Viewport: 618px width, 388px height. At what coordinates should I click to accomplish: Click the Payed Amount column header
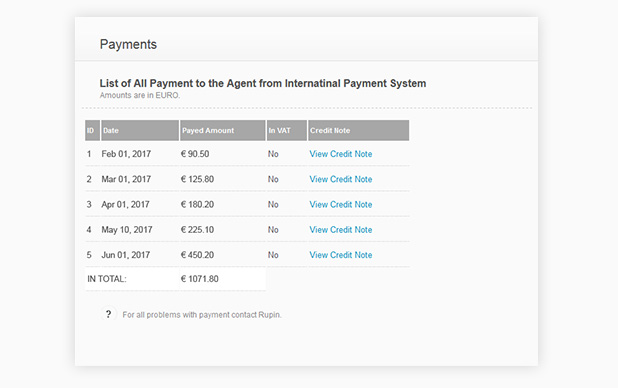pyautogui.click(x=223, y=131)
